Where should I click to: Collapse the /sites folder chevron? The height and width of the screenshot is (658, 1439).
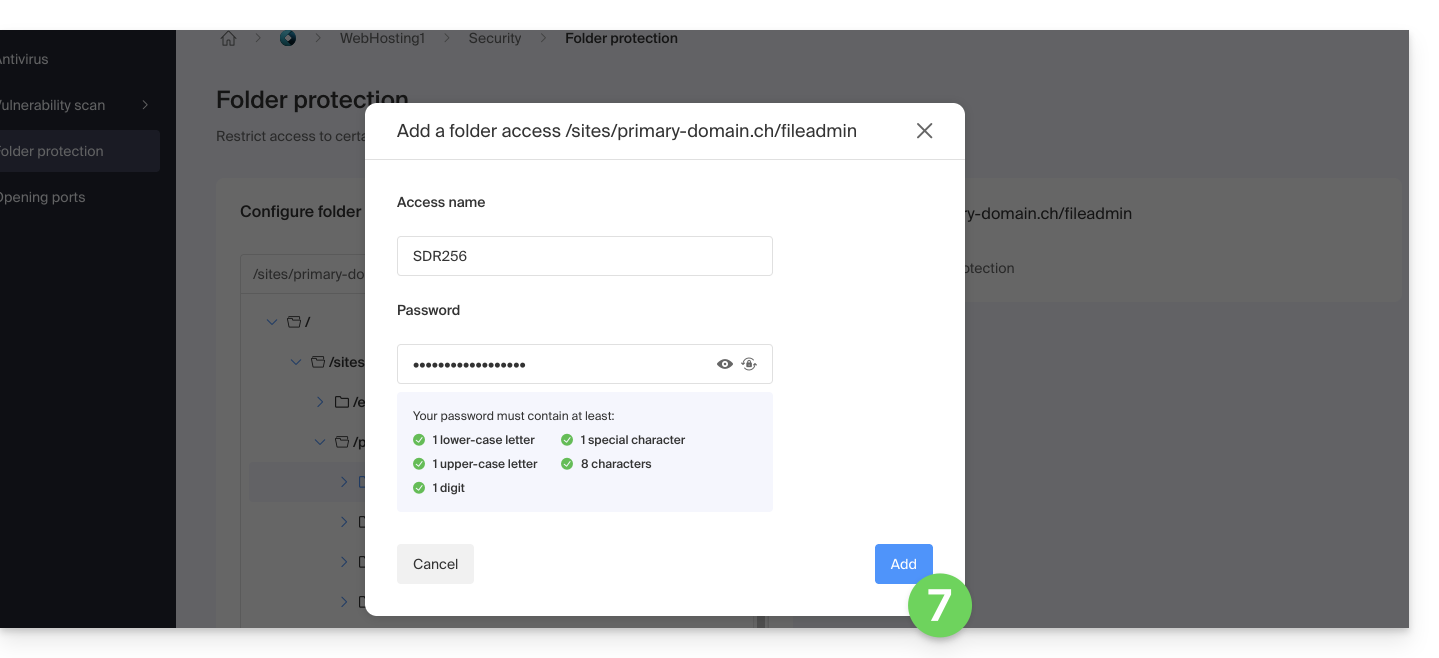(x=296, y=362)
